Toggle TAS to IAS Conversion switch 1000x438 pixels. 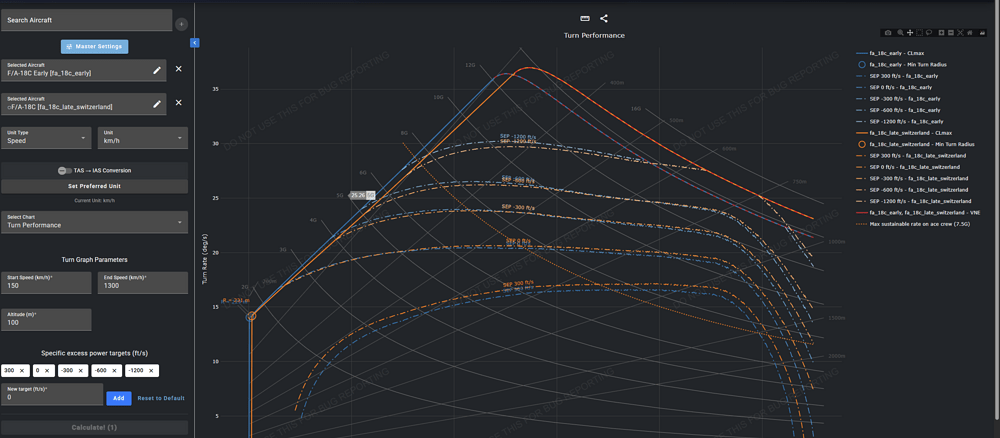(63, 171)
